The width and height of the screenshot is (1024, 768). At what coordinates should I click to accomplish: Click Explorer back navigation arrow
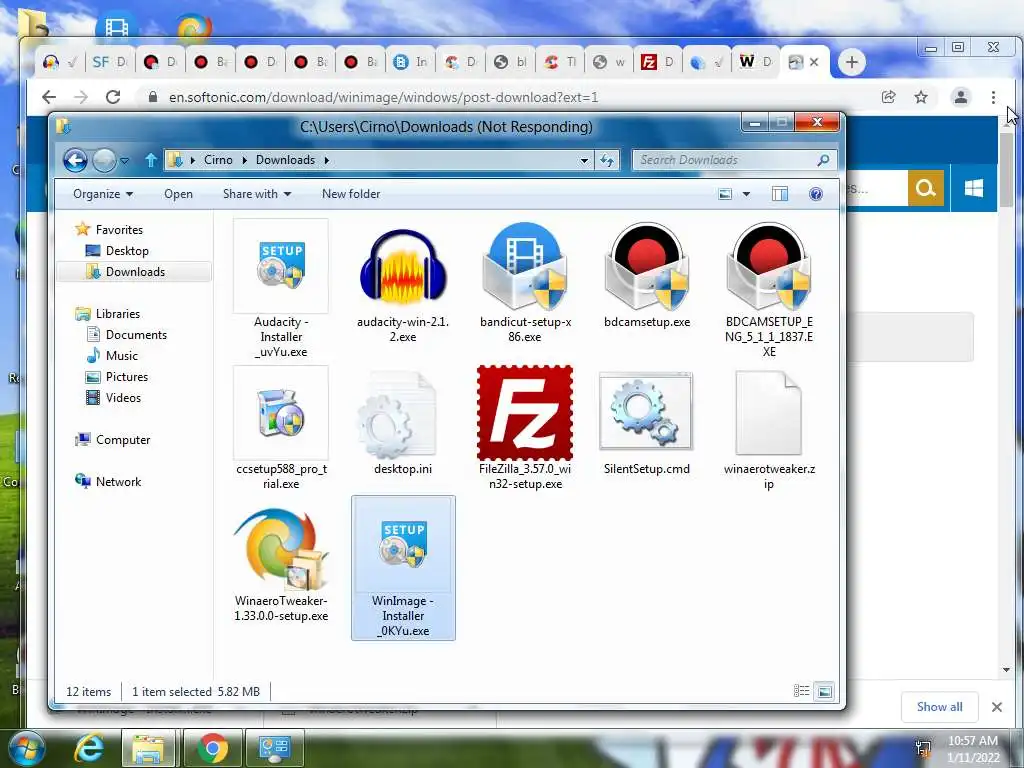click(75, 160)
